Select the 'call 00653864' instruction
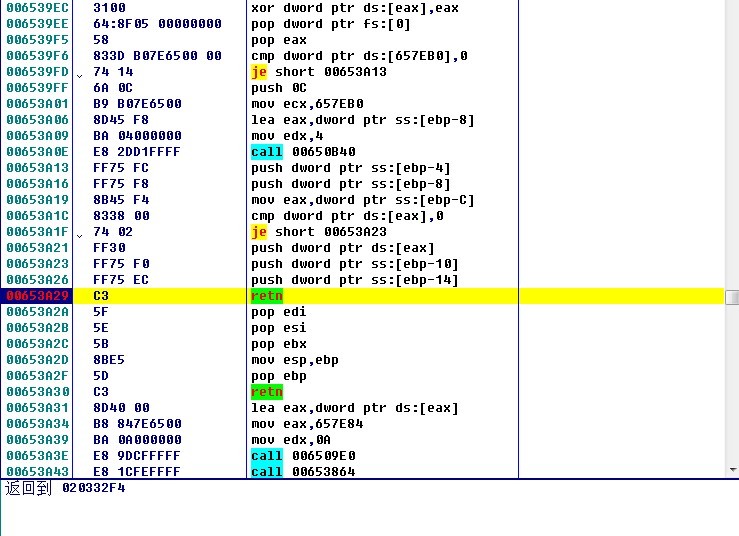Screen dimensions: 739x536 pyautogui.click(x=303, y=471)
